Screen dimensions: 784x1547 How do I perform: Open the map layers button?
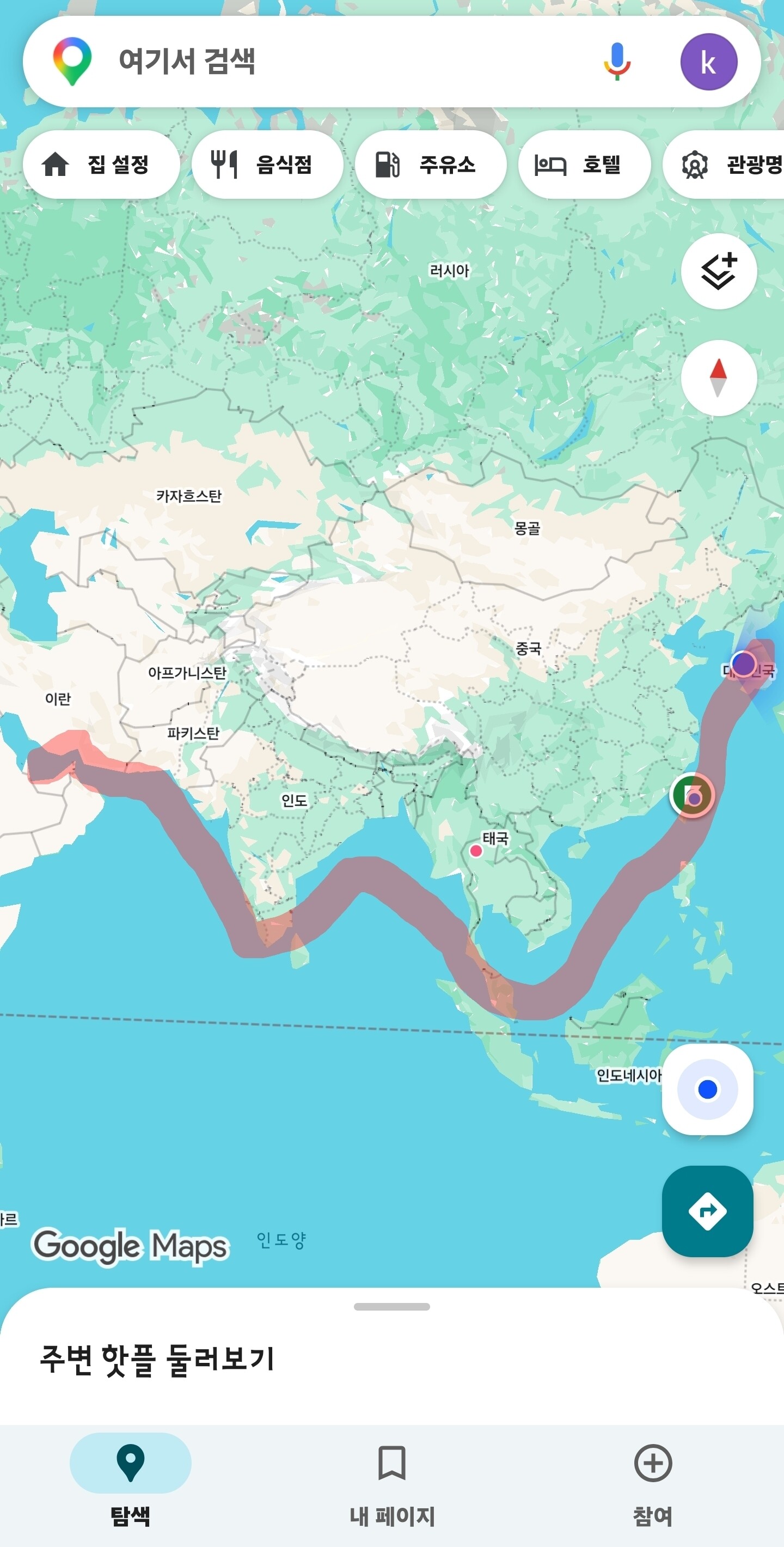tap(719, 271)
